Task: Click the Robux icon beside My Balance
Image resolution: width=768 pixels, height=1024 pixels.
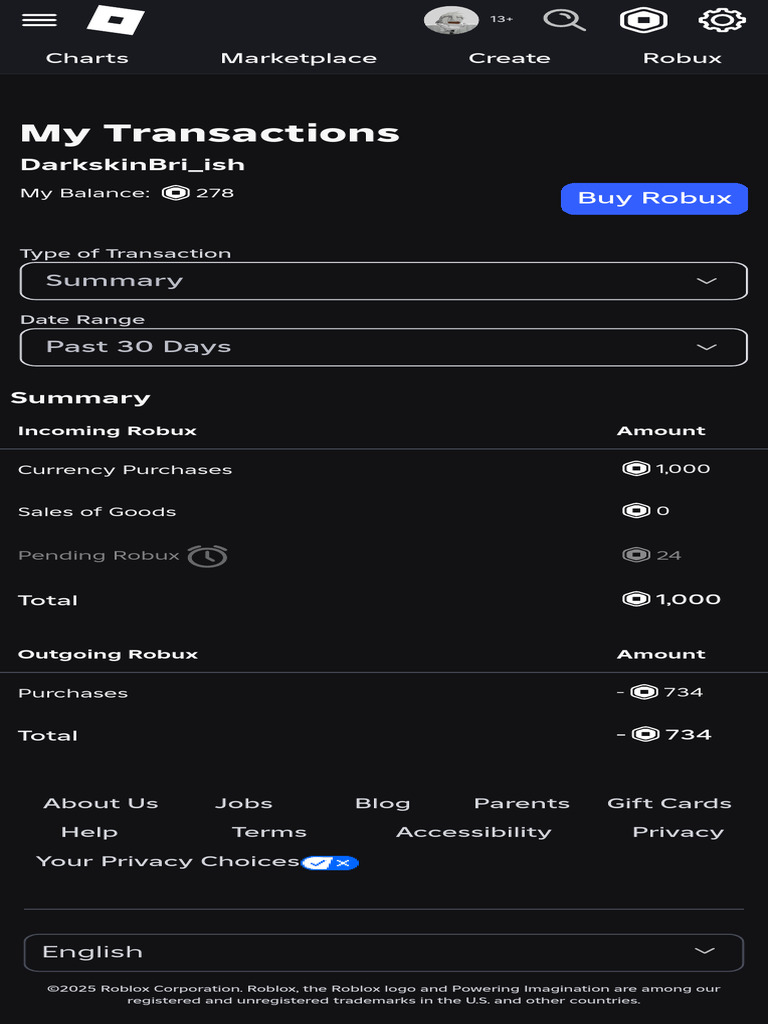Action: 176,193
